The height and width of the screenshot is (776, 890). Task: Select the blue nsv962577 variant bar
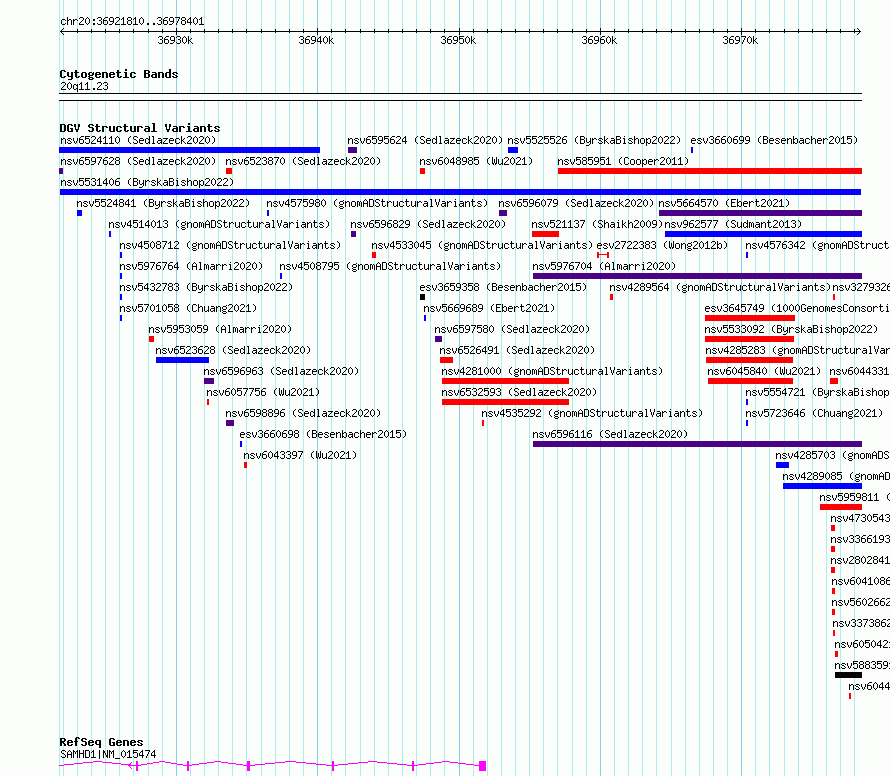(x=763, y=234)
